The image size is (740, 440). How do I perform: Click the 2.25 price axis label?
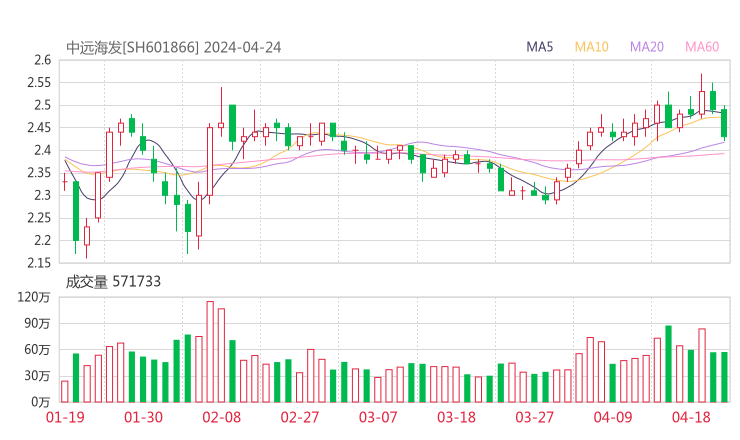point(39,218)
